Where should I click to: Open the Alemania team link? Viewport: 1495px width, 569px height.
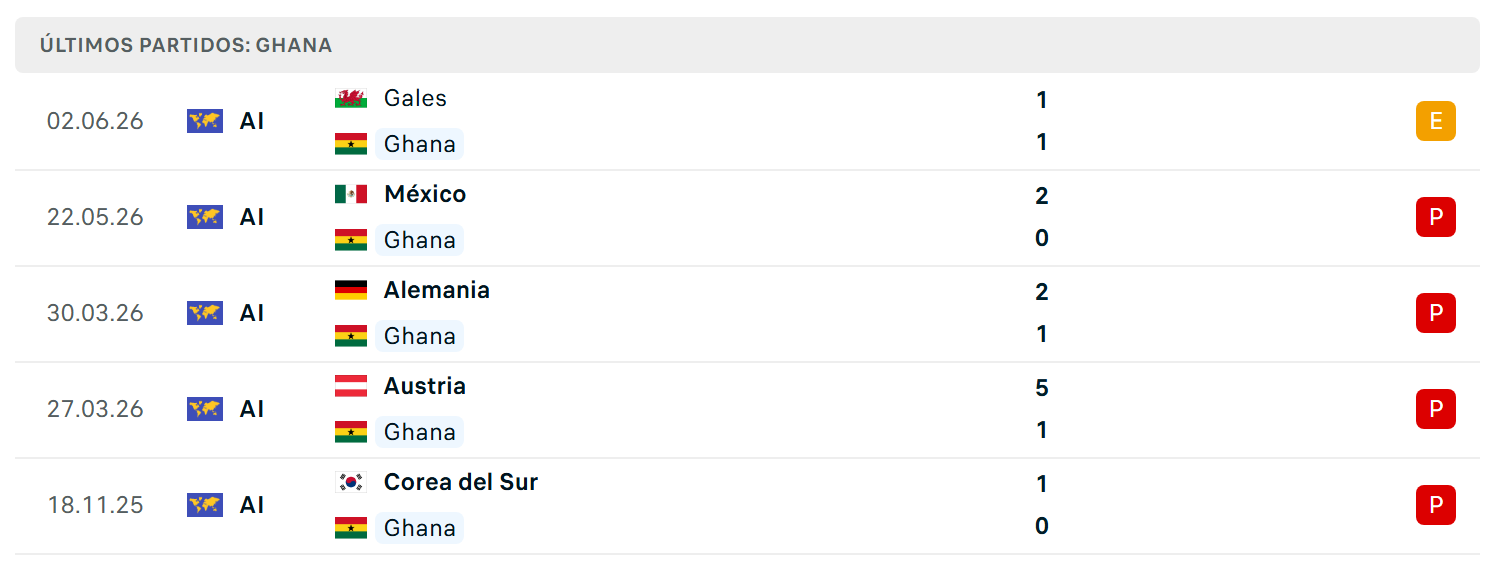pos(437,290)
